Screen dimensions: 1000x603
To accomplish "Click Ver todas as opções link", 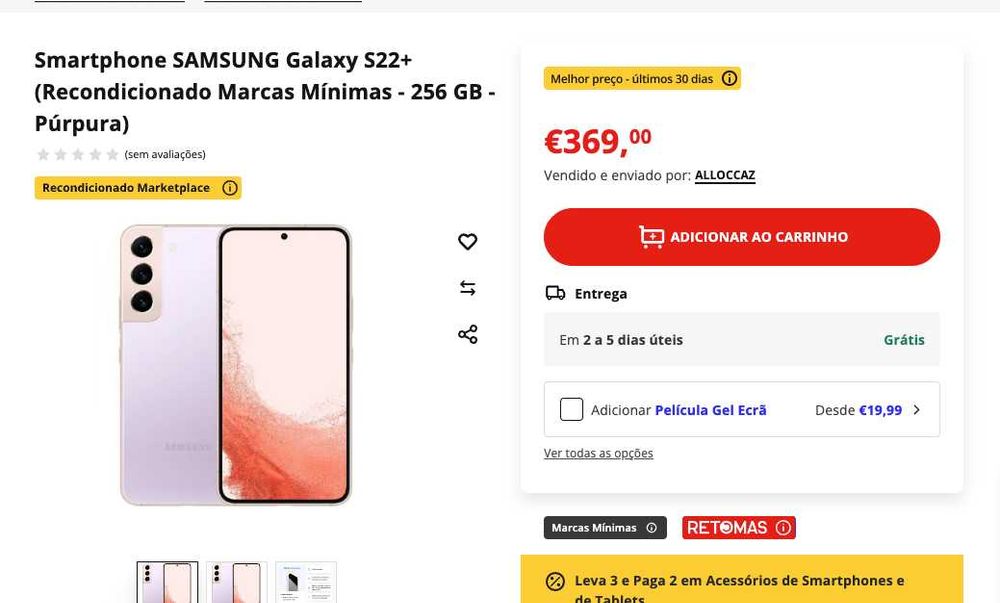I will (x=598, y=454).
